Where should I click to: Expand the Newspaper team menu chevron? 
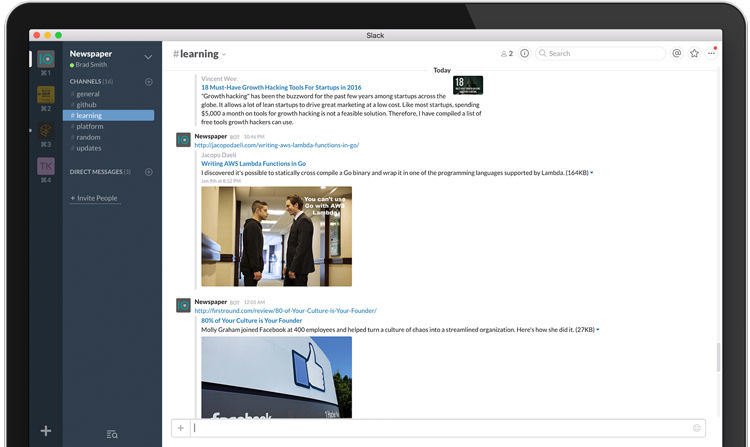tap(148, 57)
